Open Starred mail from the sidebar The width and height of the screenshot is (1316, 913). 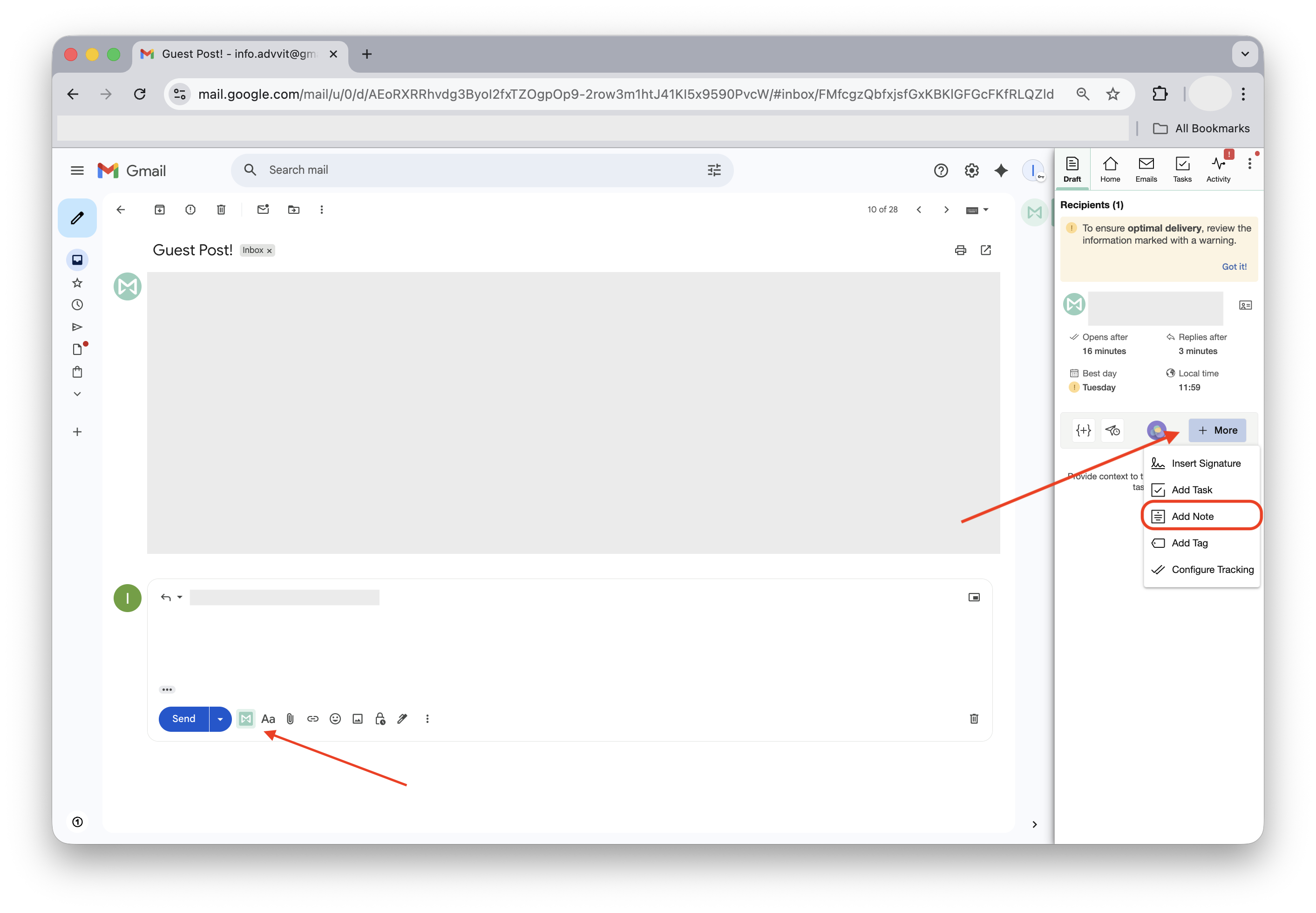[77, 283]
